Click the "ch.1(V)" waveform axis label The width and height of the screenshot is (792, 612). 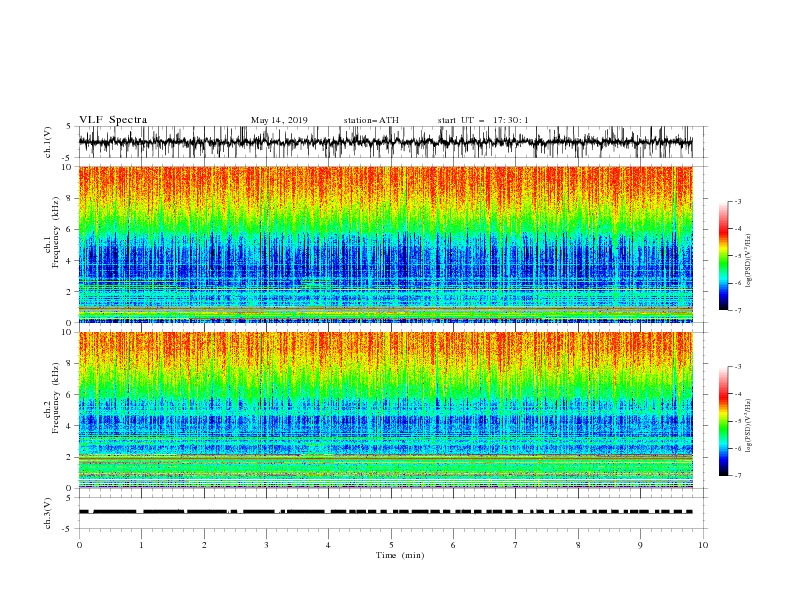pyautogui.click(x=48, y=142)
